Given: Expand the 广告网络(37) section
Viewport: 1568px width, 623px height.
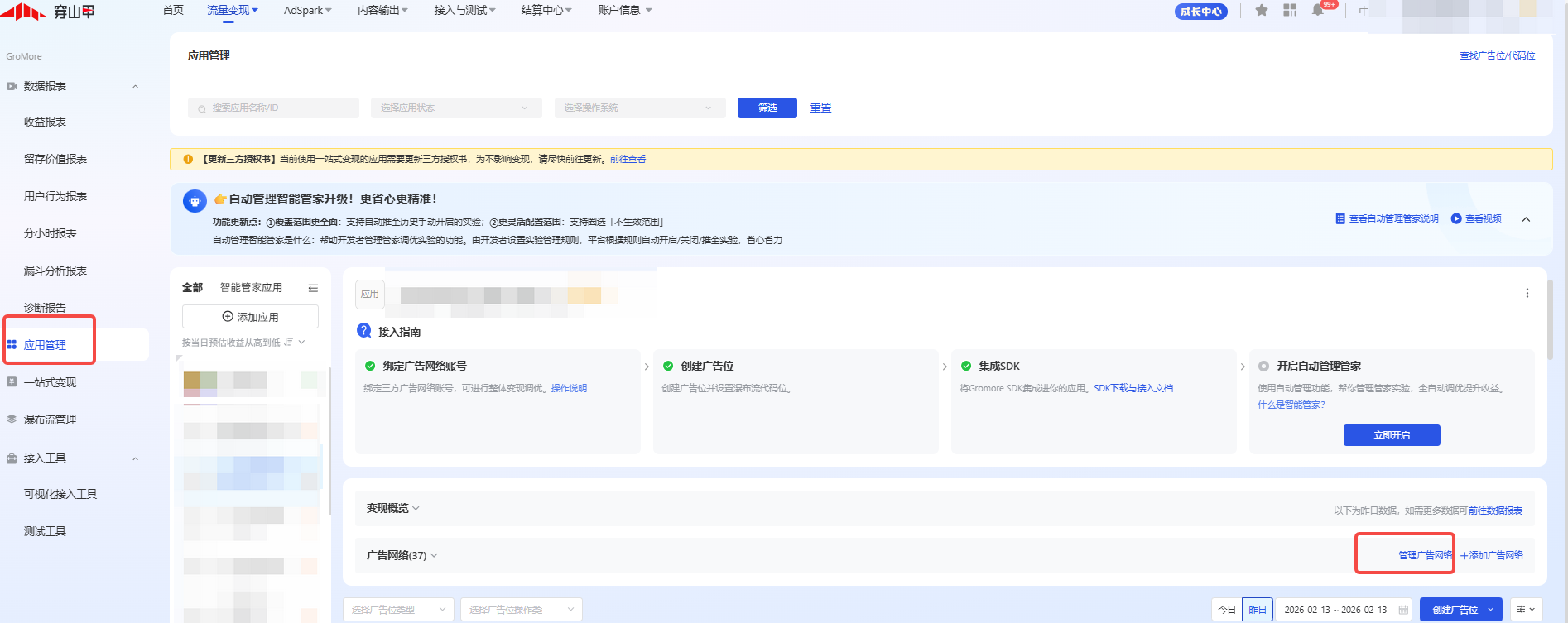Looking at the screenshot, I should 402,555.
